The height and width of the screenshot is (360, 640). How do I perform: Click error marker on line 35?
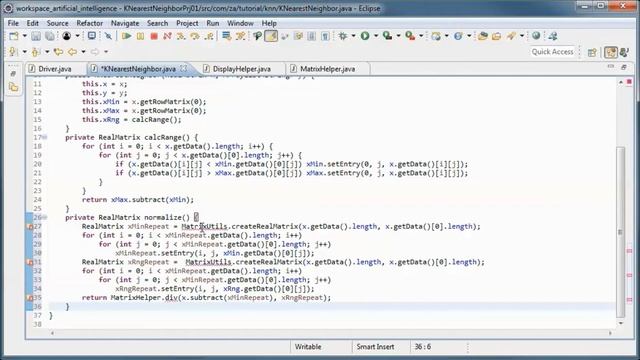(30, 298)
